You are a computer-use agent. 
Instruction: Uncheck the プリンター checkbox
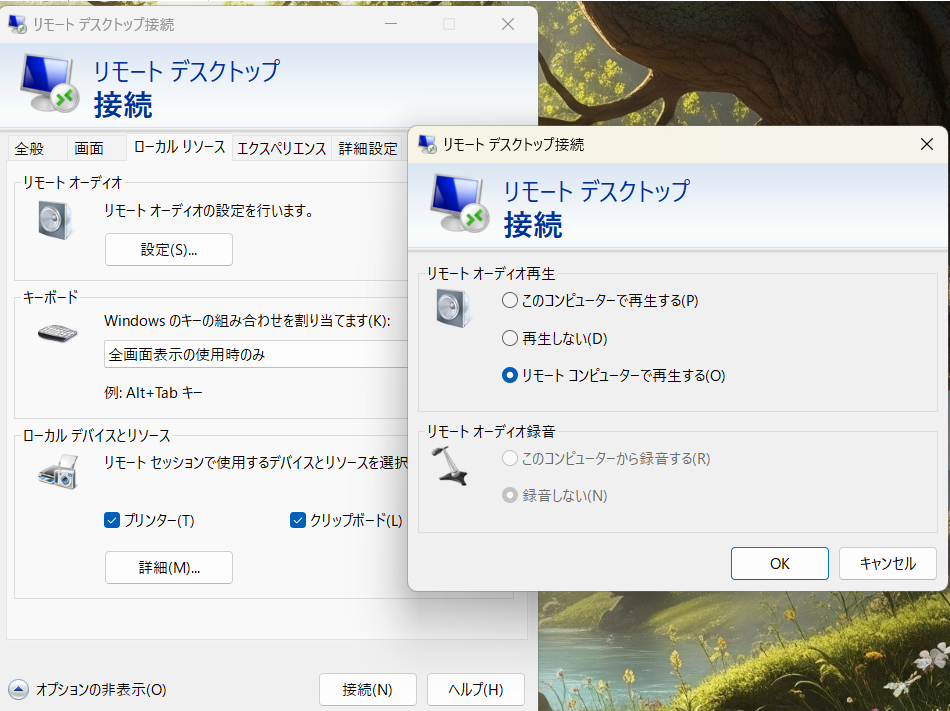(112, 520)
